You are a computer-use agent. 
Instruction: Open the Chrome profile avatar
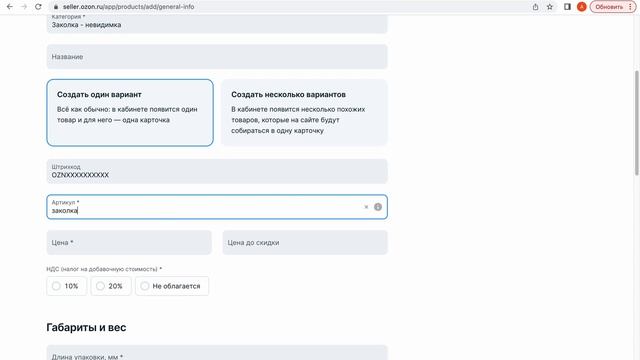tap(582, 7)
